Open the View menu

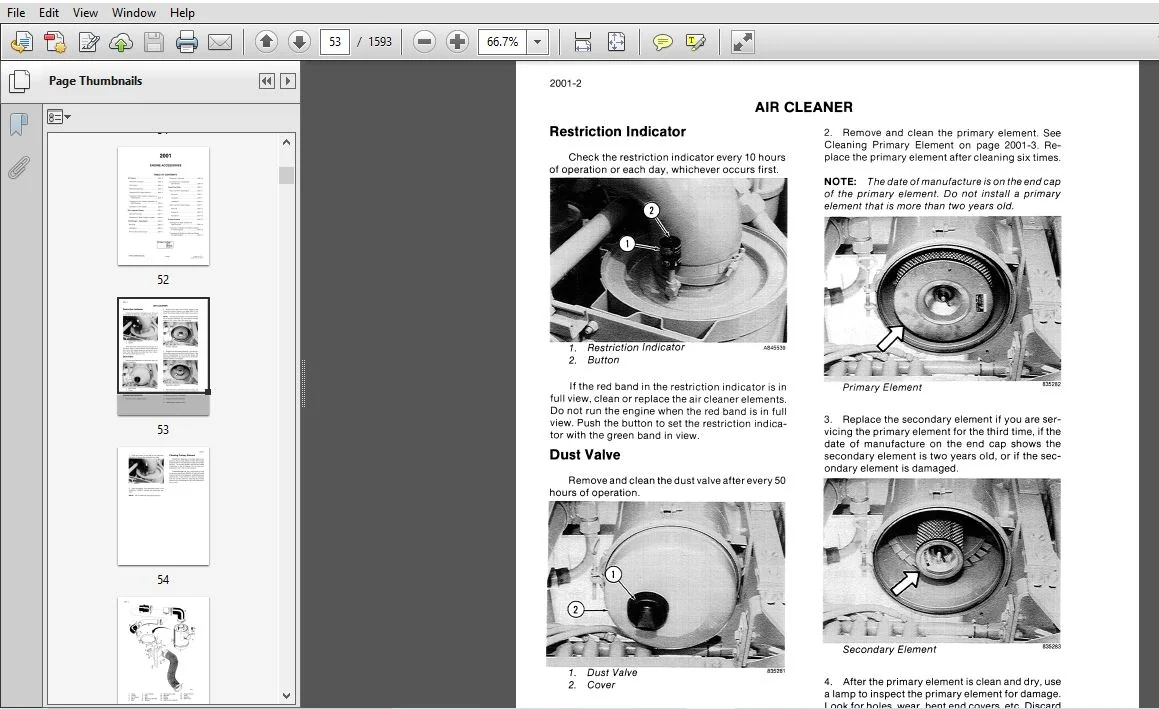click(85, 13)
